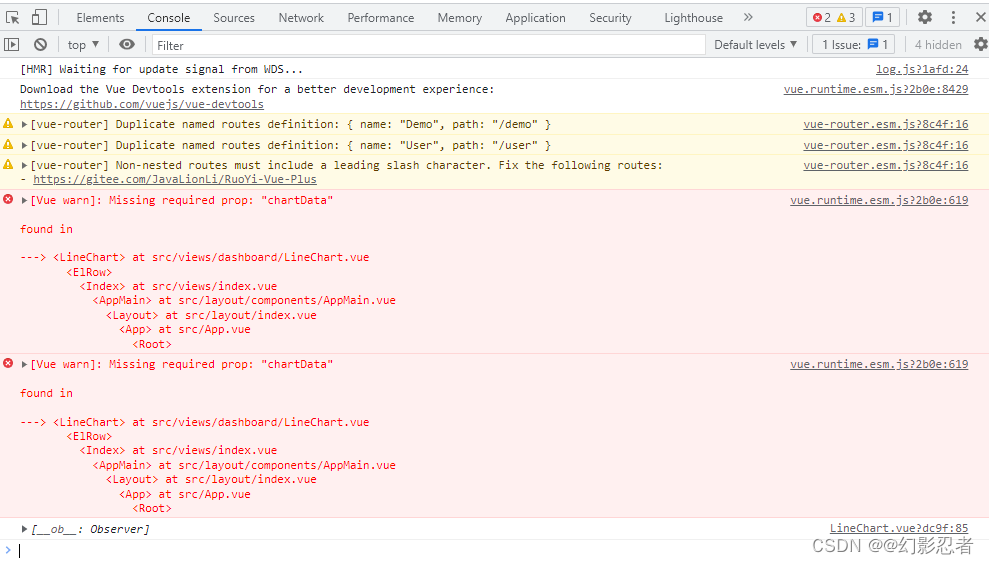Activate the inspect element picker icon
989x564 pixels.
[13, 18]
